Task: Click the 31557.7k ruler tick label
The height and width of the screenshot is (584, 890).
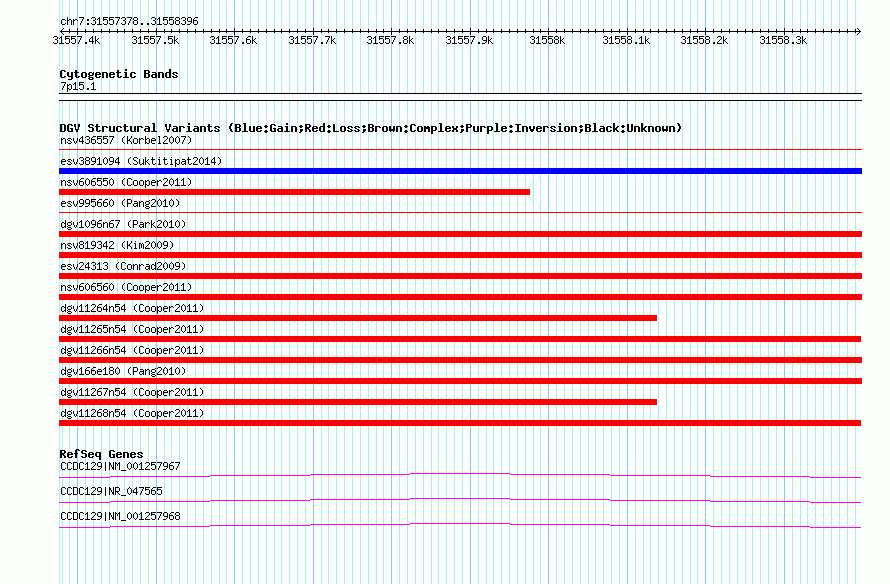Action: 312,40
